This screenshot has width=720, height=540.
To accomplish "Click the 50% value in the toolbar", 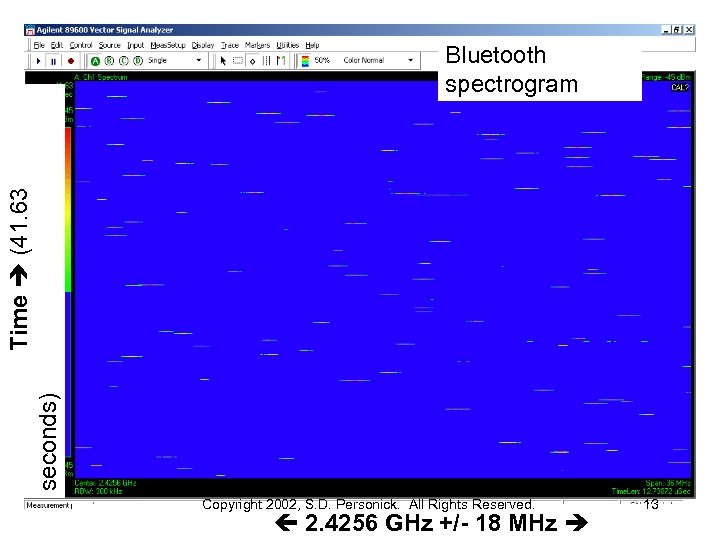I will point(322,60).
